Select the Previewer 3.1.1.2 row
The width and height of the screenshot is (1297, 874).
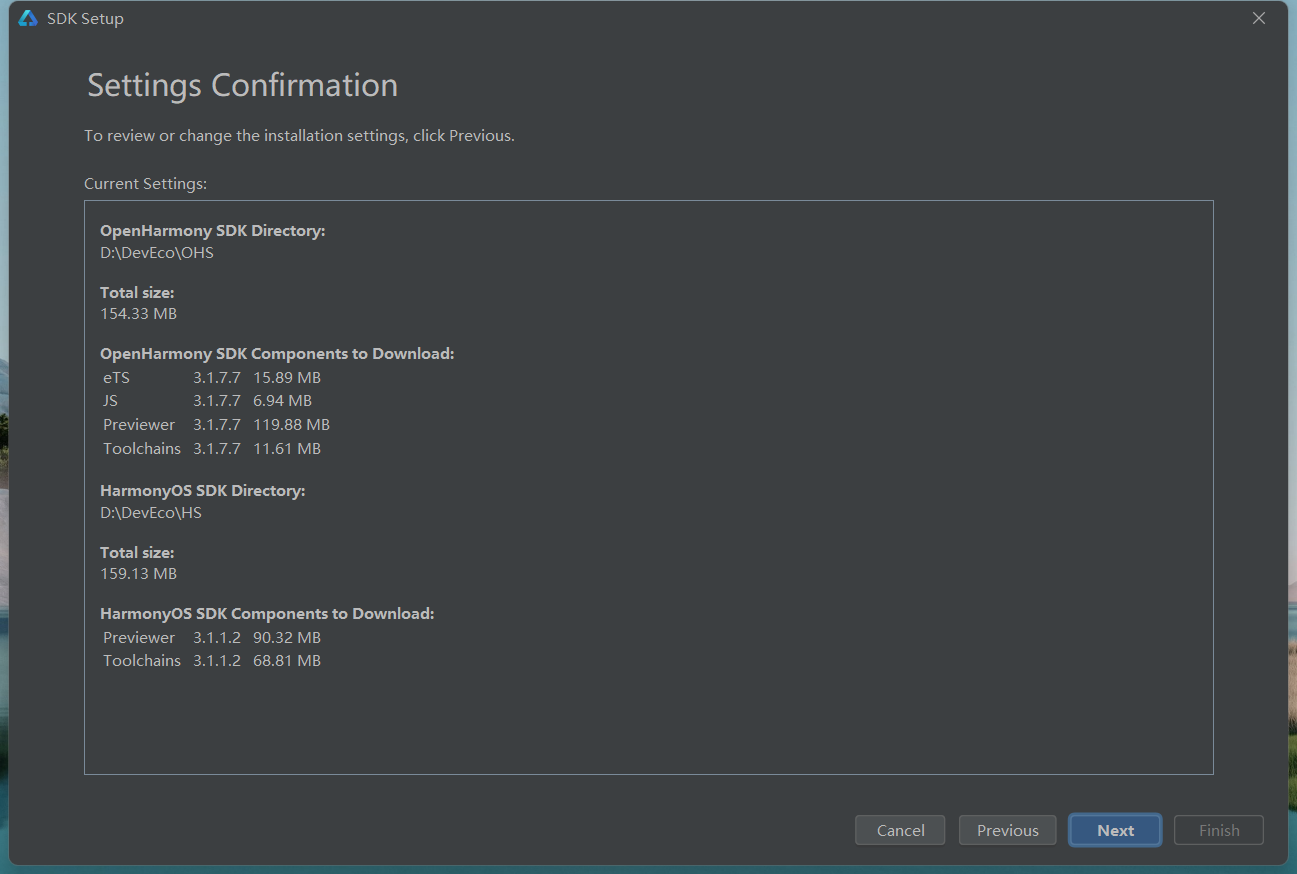212,638
